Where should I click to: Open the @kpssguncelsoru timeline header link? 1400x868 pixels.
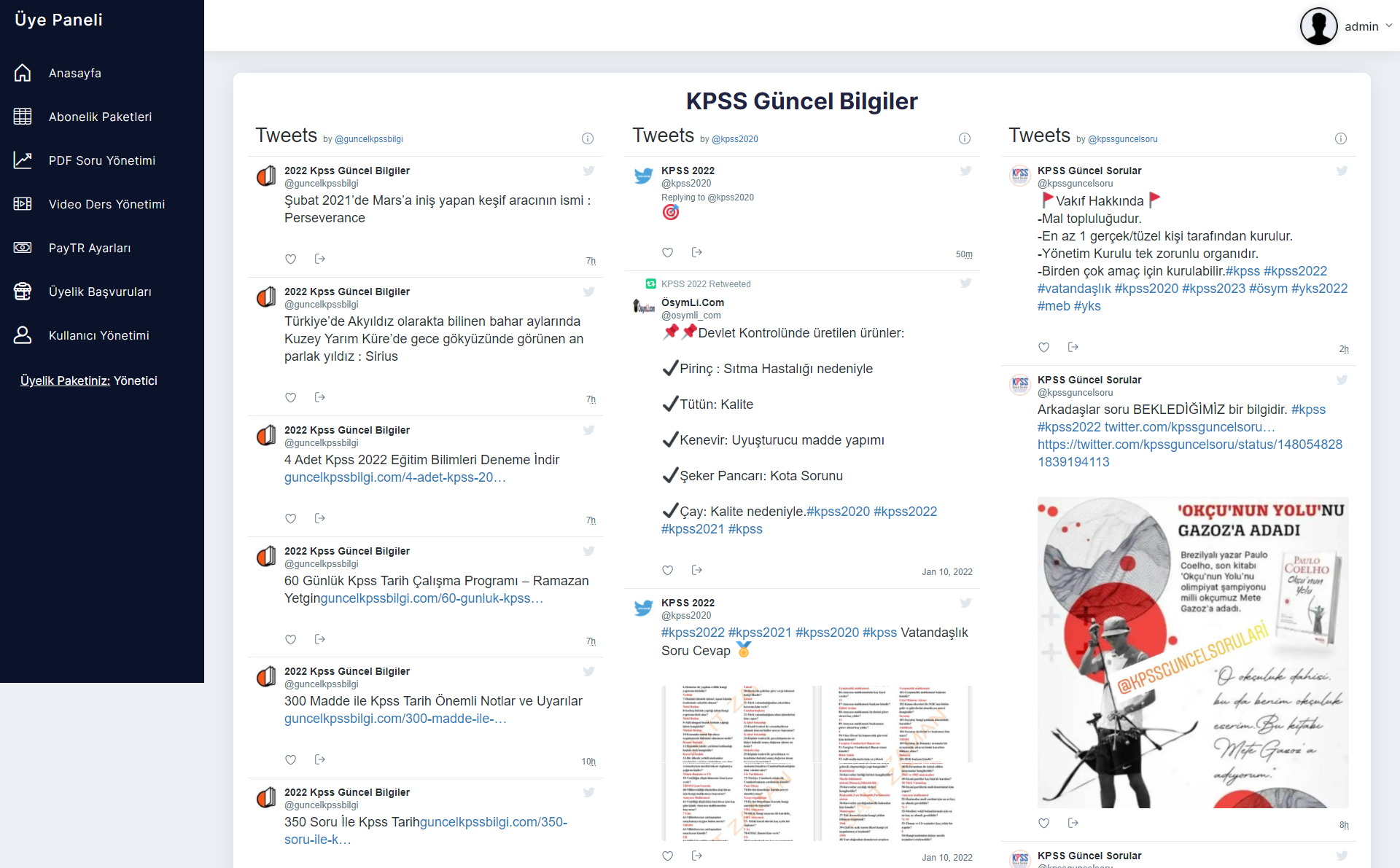1122,139
